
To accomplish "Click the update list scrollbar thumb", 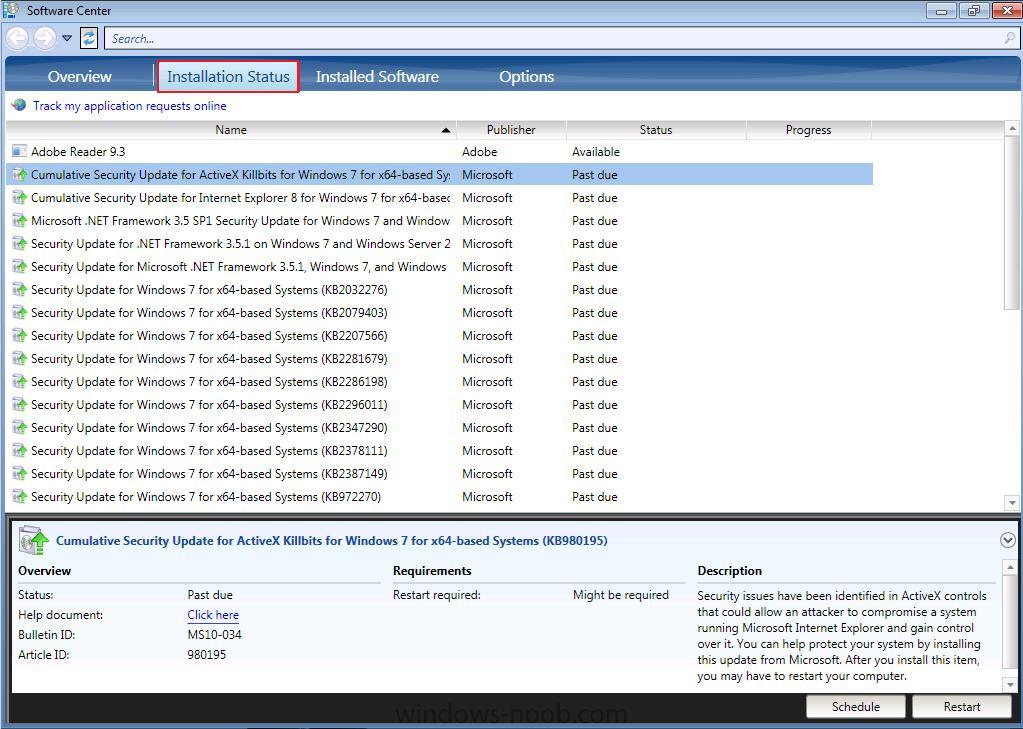I will point(1012,223).
